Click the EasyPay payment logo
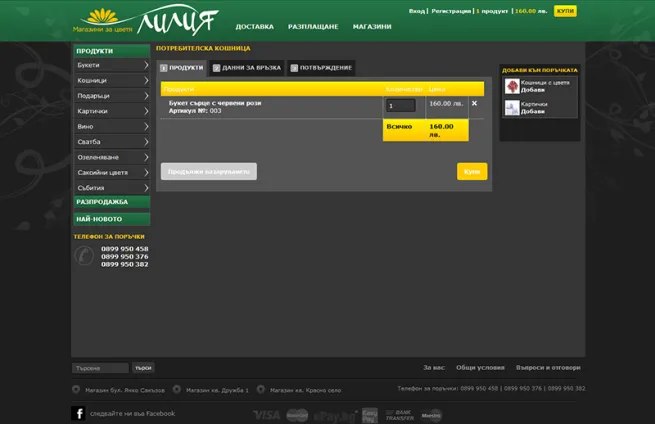Image resolution: width=655 pixels, height=424 pixels. (x=370, y=415)
